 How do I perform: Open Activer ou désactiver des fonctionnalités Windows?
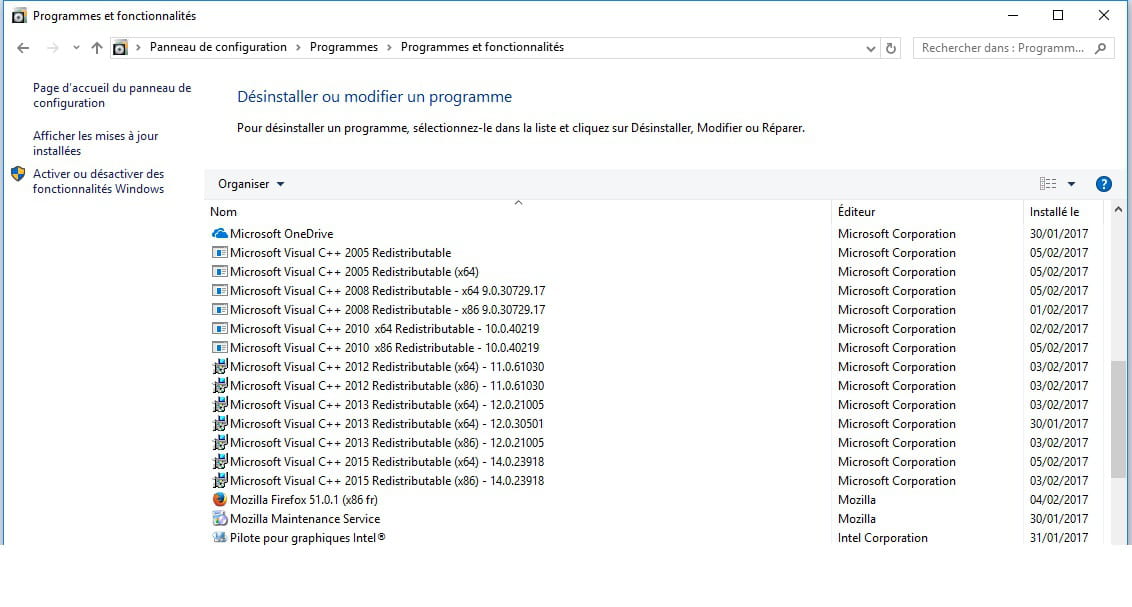[98, 181]
